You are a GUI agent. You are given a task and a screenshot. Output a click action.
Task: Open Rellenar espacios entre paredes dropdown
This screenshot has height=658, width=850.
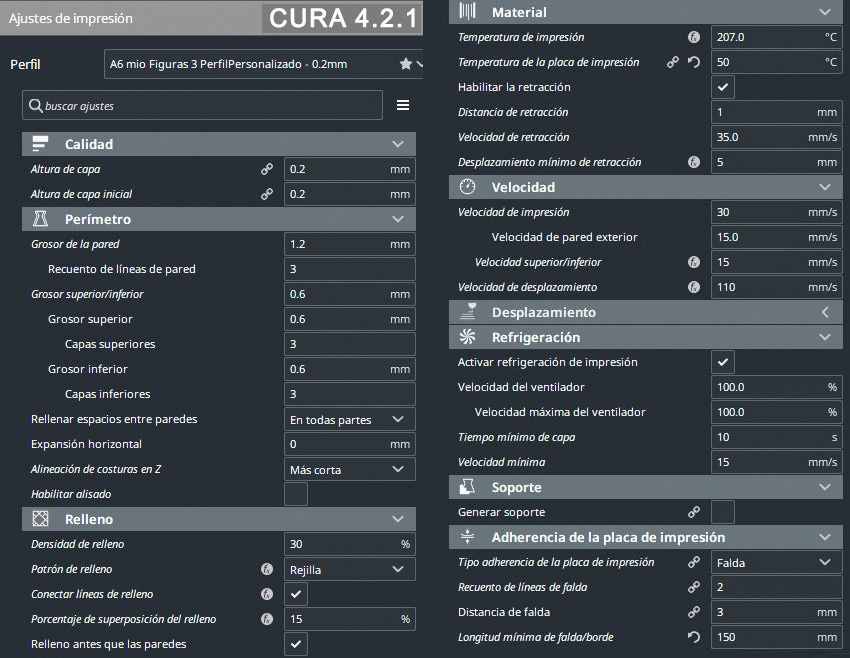tap(350, 420)
